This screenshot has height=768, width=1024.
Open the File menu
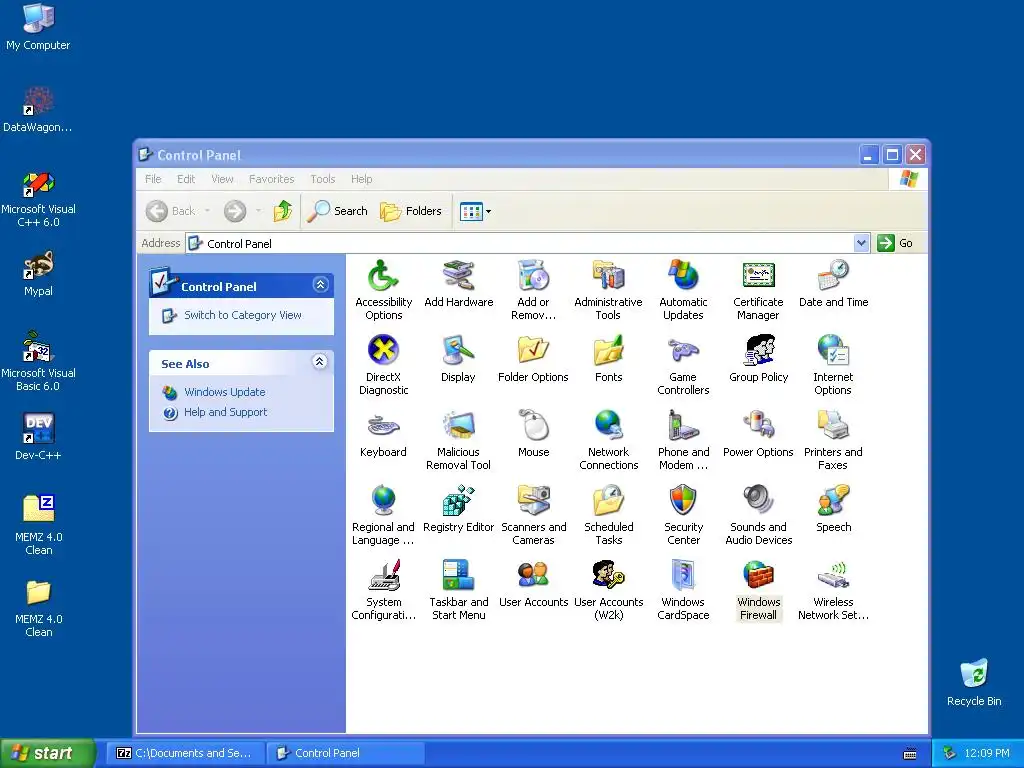(x=153, y=179)
